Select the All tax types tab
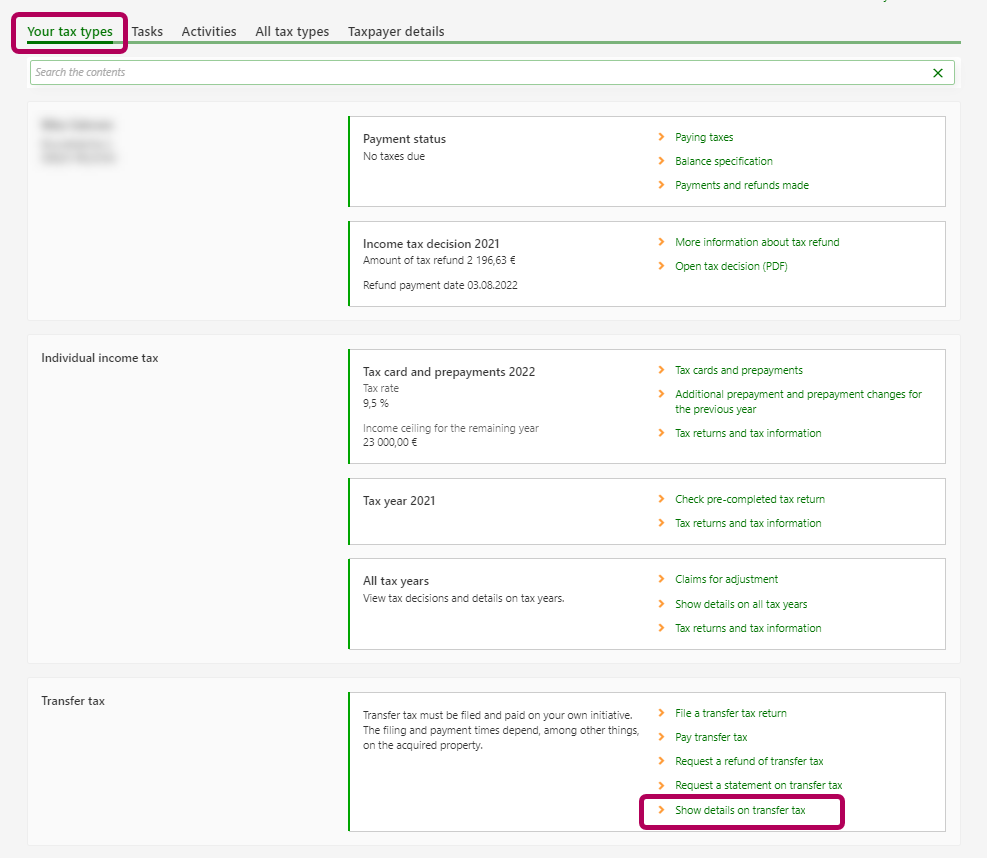 click(292, 32)
